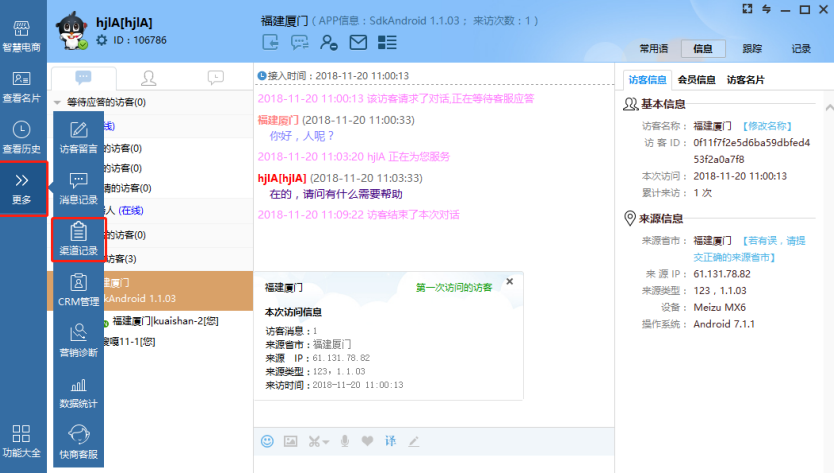Insert an emoji with the smiley icon
The width and height of the screenshot is (834, 473).
(x=267, y=441)
